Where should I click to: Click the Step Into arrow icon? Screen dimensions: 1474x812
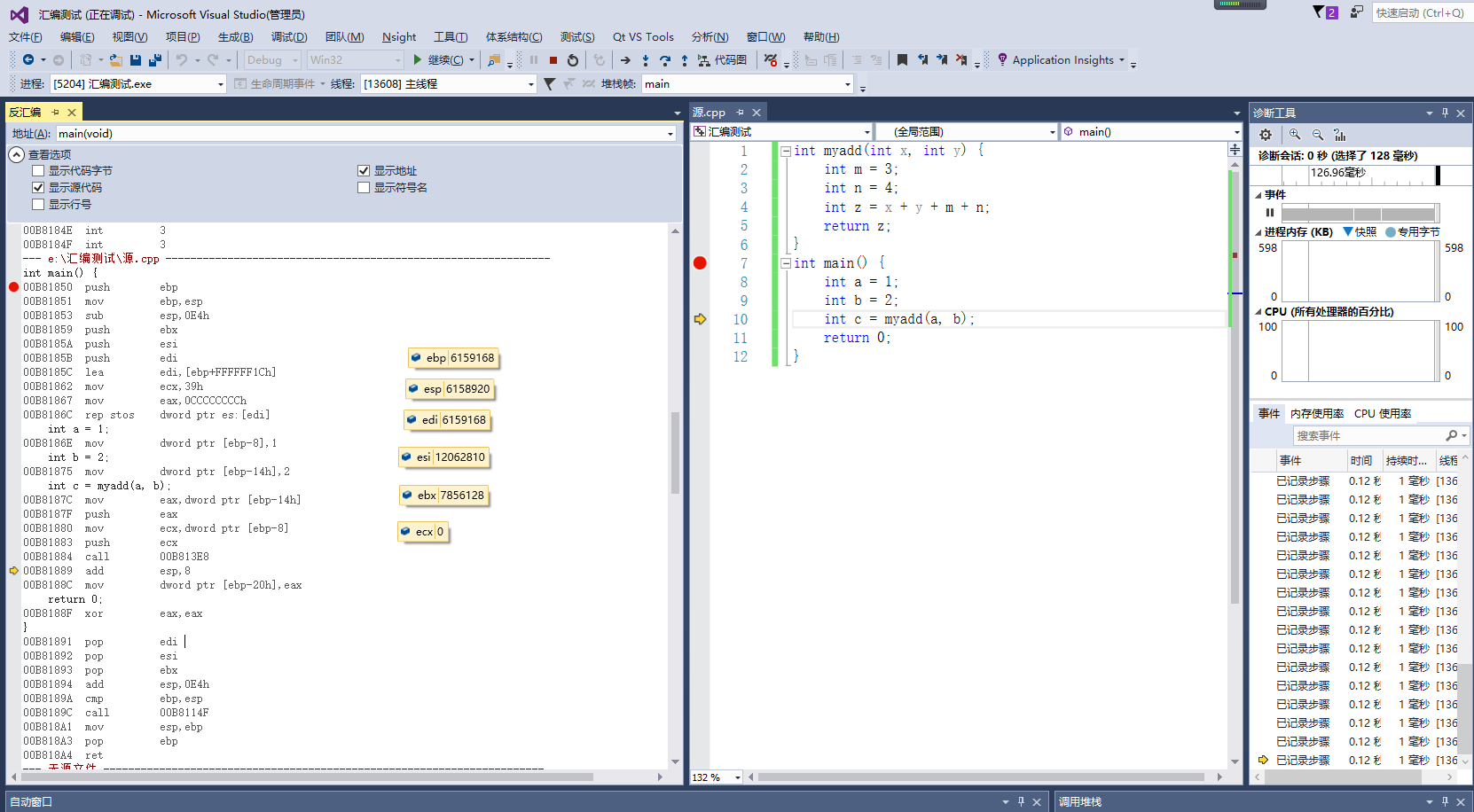tap(645, 60)
